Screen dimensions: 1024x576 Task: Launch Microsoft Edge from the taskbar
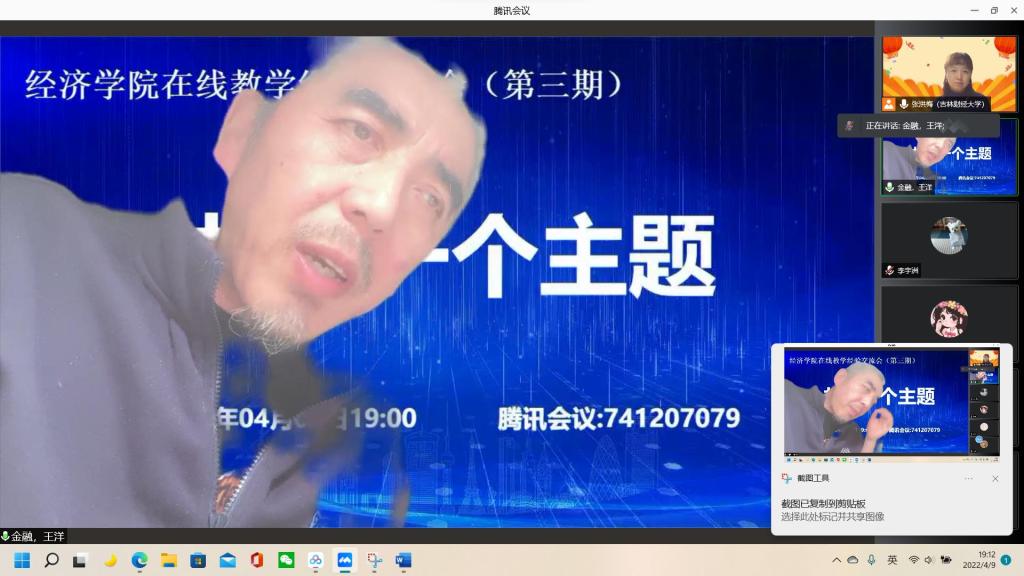(x=139, y=560)
